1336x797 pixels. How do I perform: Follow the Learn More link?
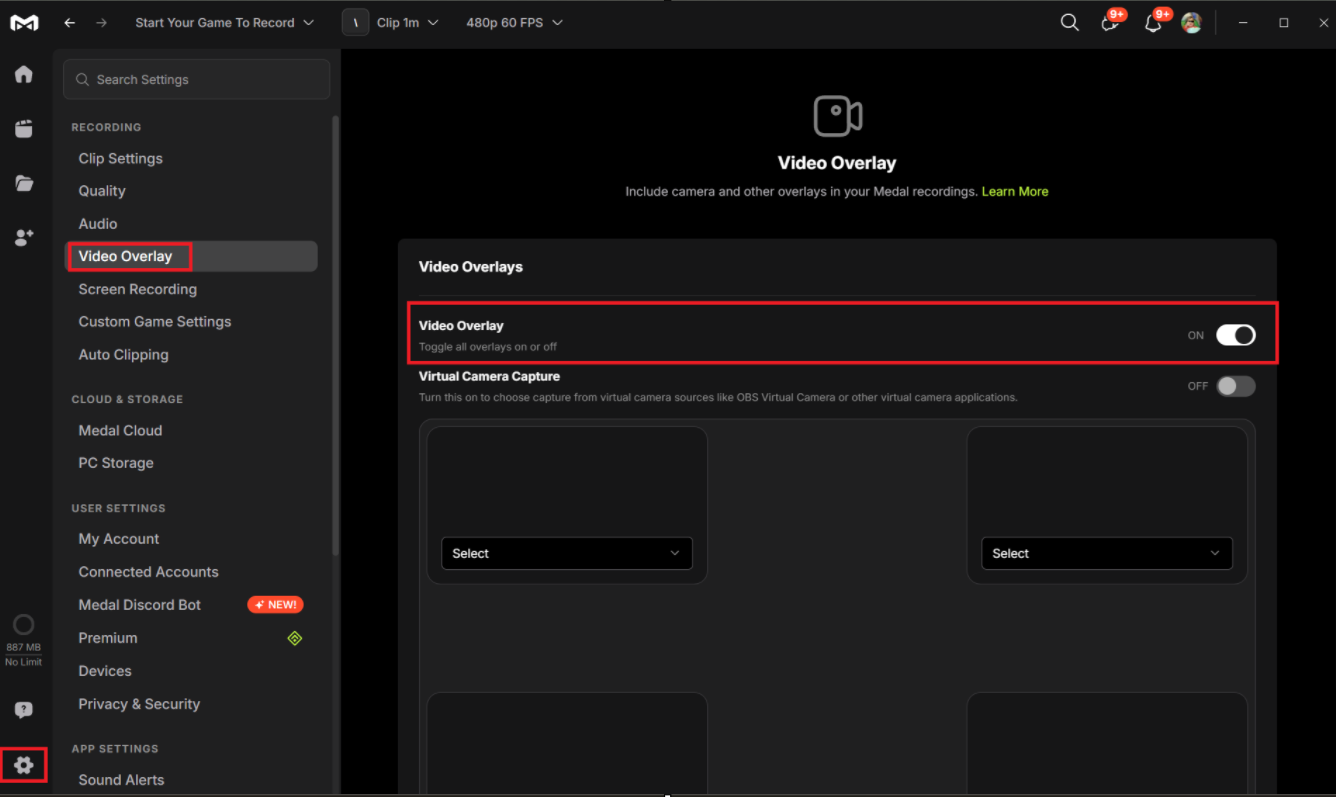[1015, 191]
